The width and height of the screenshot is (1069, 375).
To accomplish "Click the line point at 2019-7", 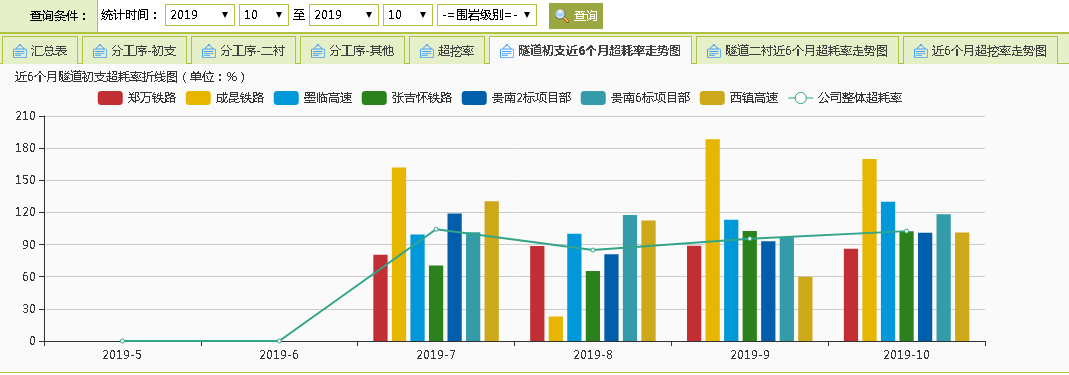I will (436, 229).
